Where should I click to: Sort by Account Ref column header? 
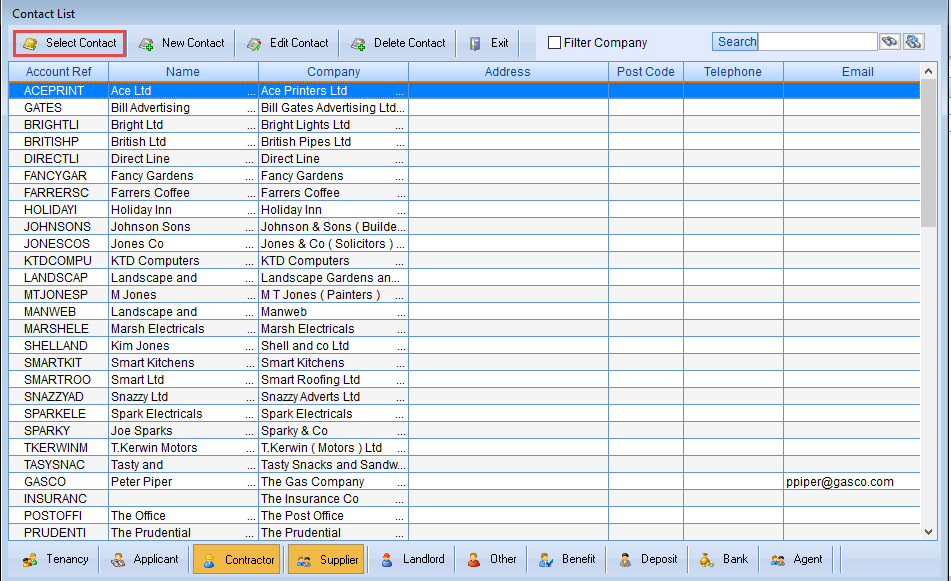click(x=58, y=72)
